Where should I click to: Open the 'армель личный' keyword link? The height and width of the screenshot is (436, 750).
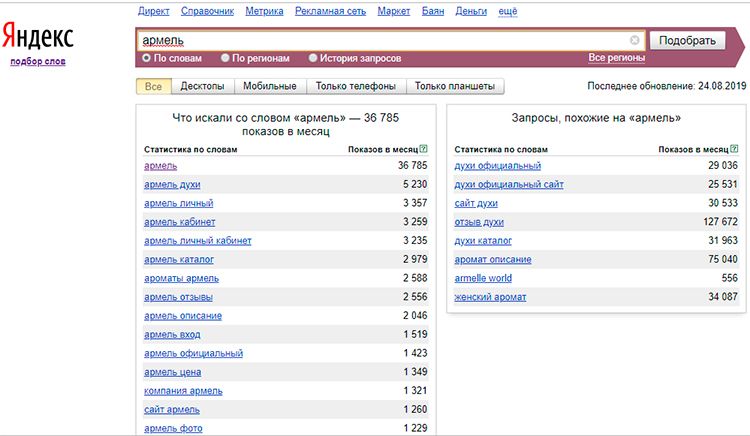179,203
